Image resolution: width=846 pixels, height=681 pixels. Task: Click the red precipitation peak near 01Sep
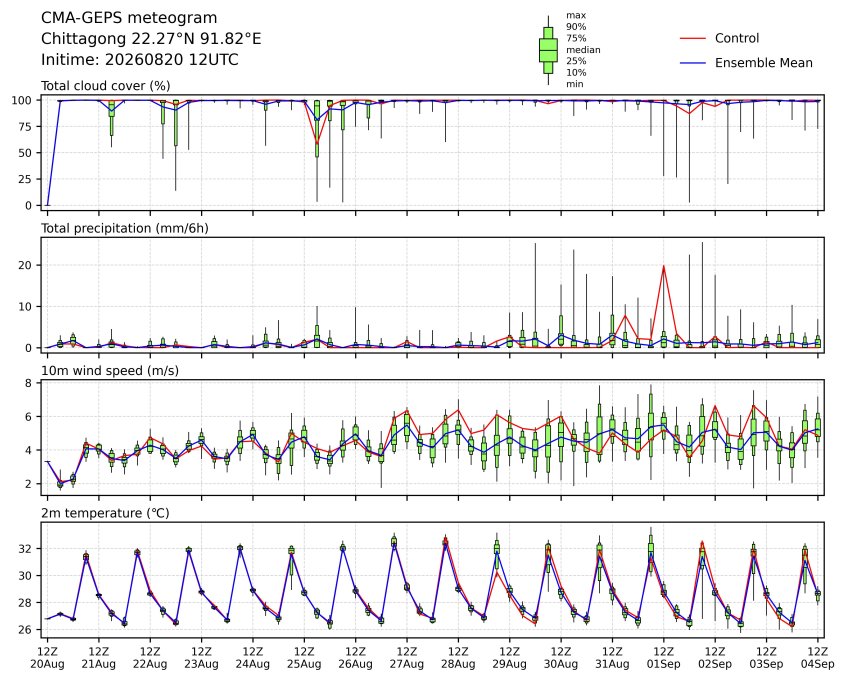point(663,266)
